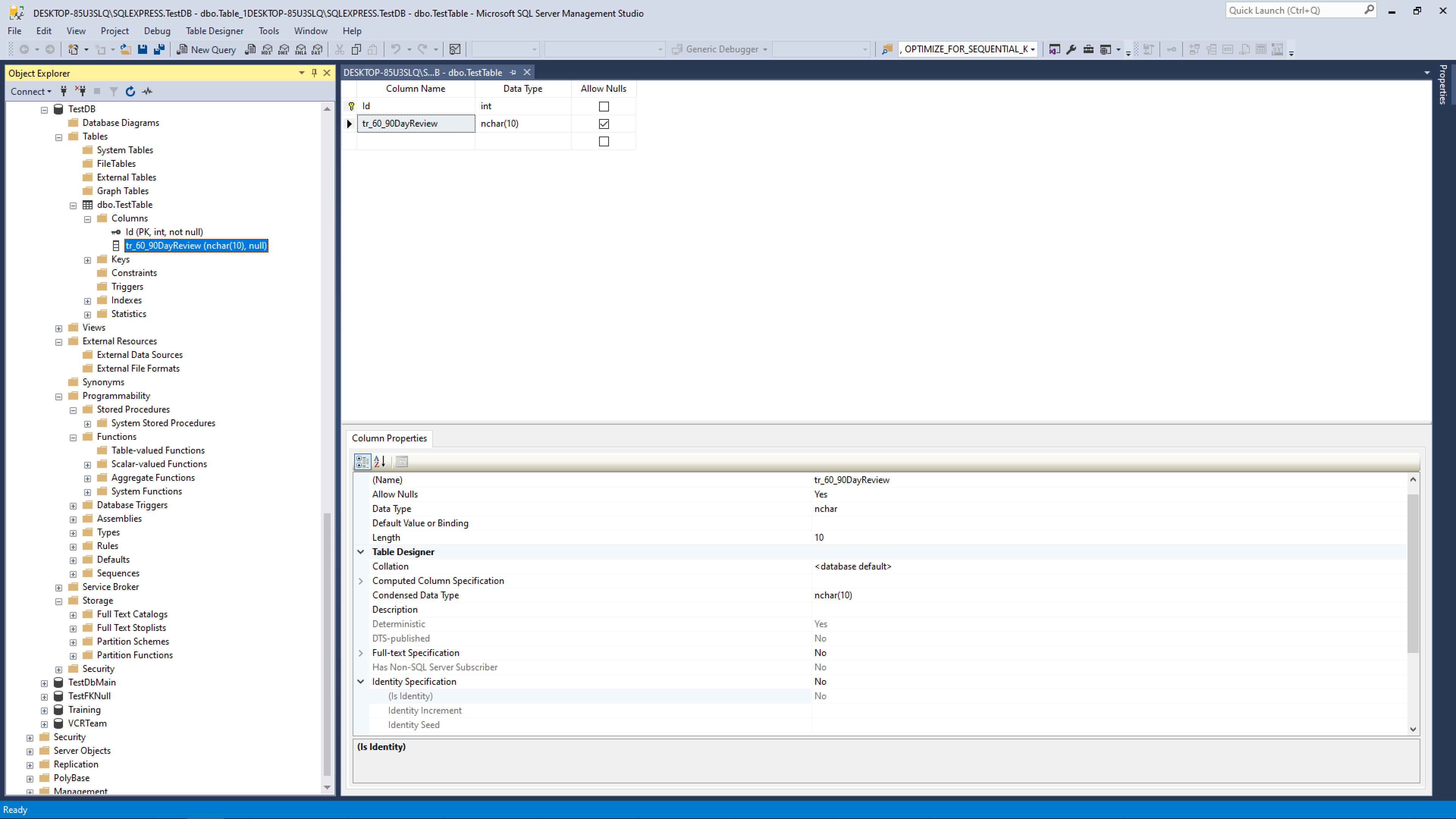Click the Toolbox briefcase icon
Screen dimensions: 1456x819
1088,49
